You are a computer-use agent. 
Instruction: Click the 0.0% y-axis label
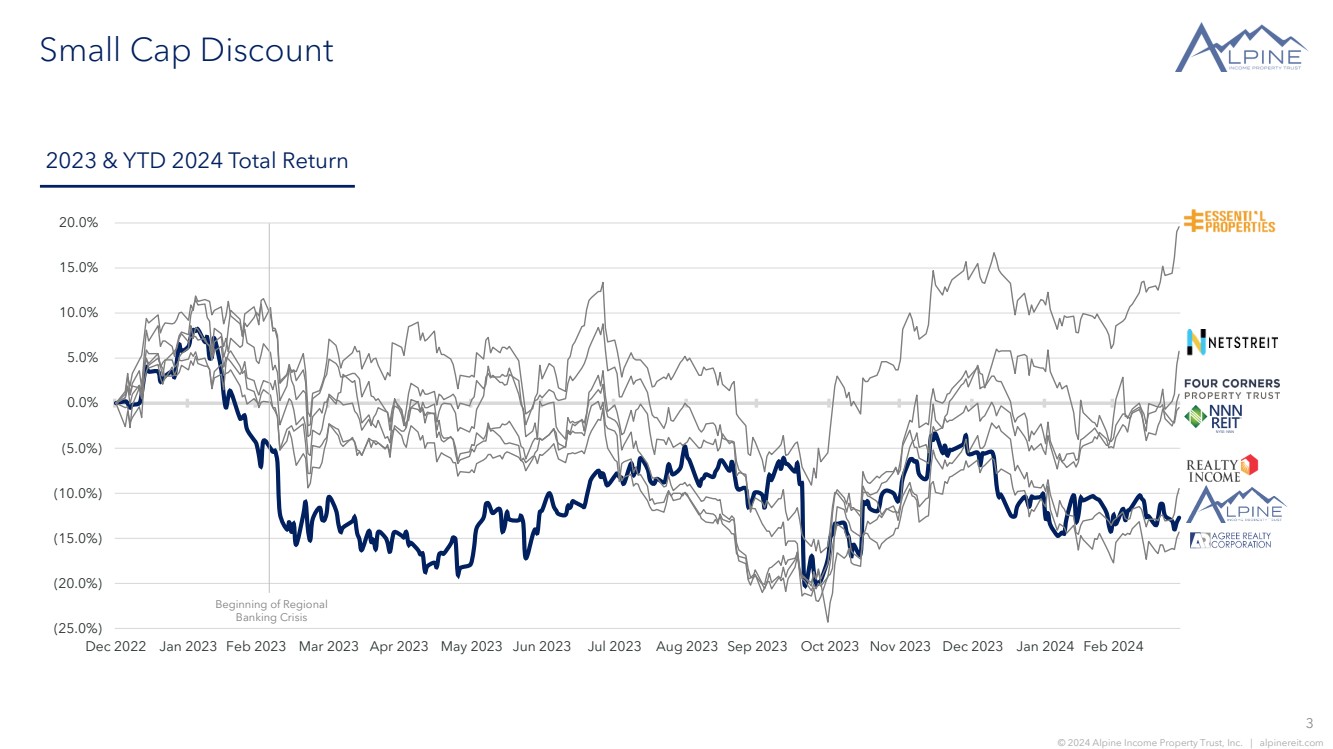(x=82, y=403)
